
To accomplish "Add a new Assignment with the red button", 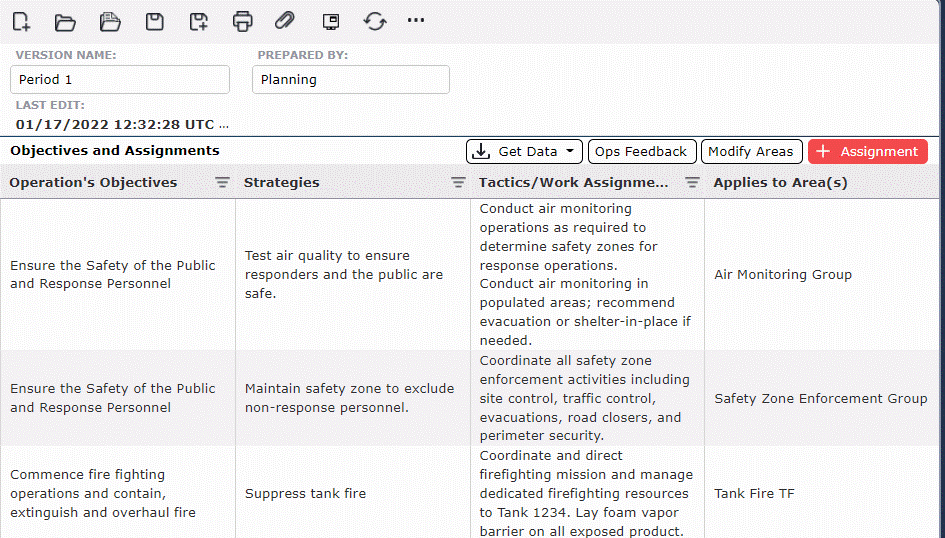I will tap(867, 152).
